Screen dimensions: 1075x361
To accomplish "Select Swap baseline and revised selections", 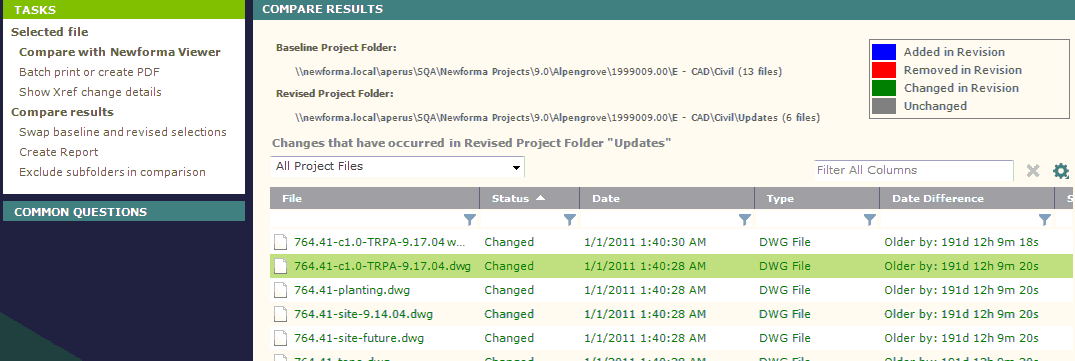I will pyautogui.click(x=123, y=132).
